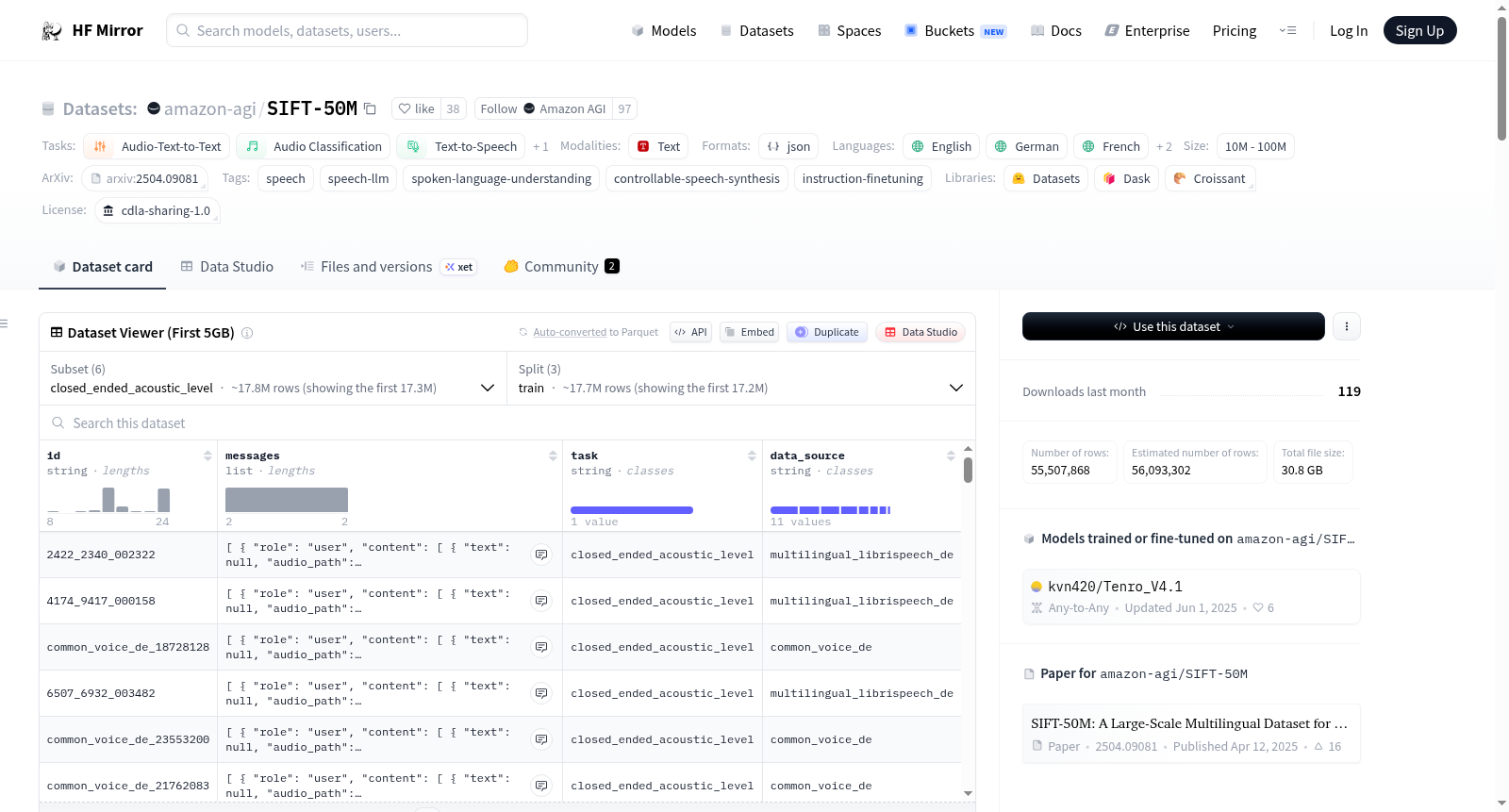Image resolution: width=1509 pixels, height=812 pixels.
Task: Expand the messages cell for row 2422_2340_002322
Action: point(541,555)
